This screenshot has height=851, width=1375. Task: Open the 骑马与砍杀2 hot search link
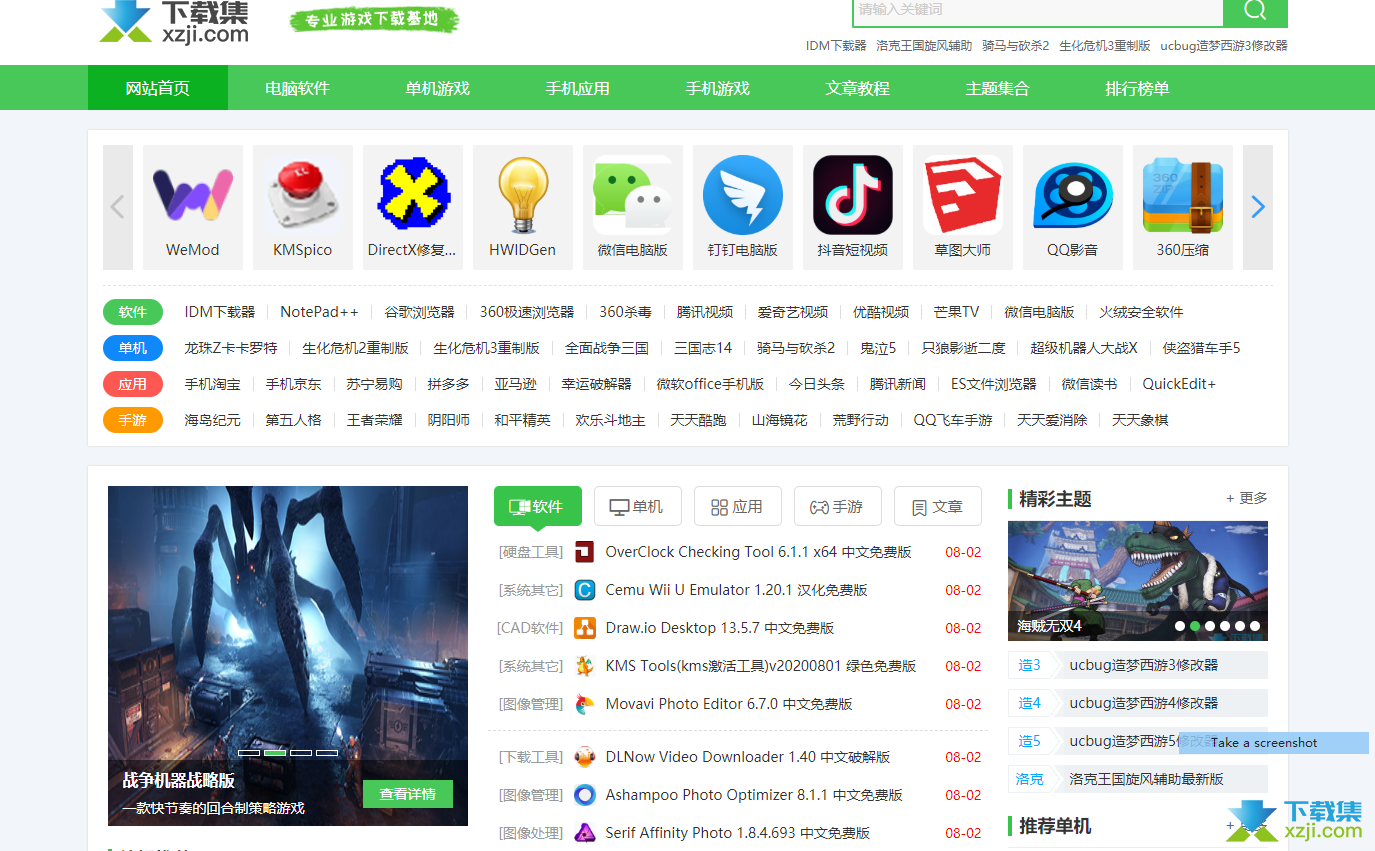(1015, 45)
